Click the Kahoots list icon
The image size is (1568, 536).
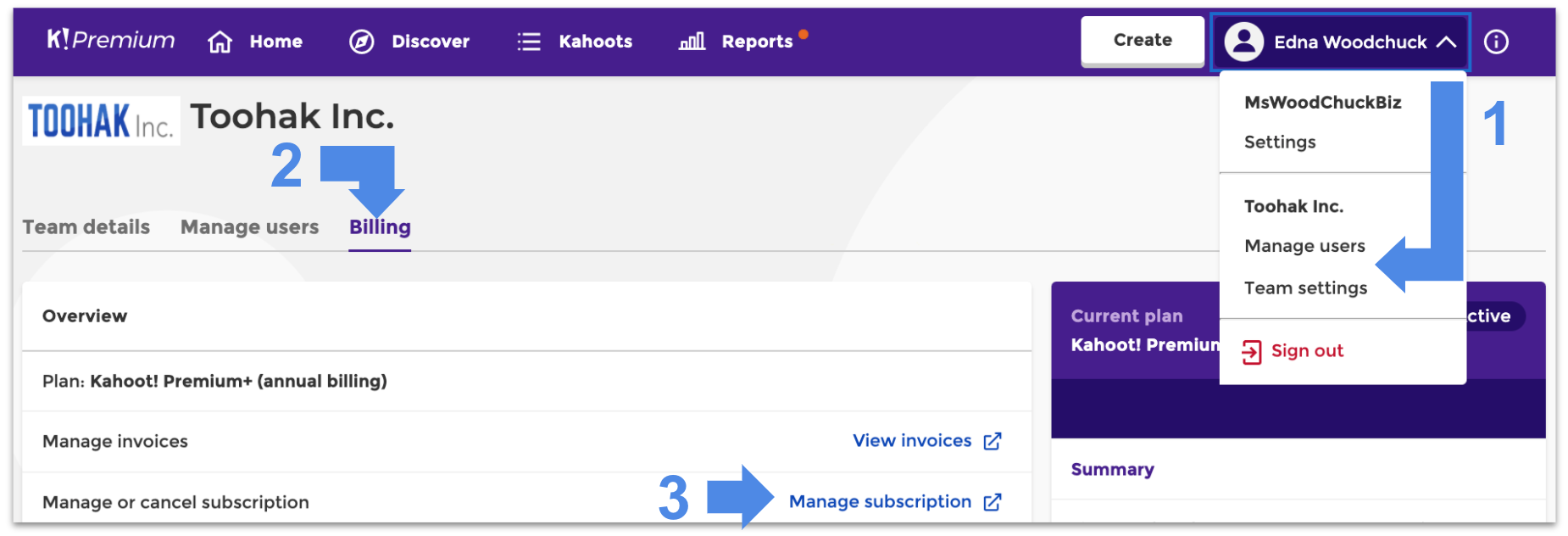coord(529,42)
